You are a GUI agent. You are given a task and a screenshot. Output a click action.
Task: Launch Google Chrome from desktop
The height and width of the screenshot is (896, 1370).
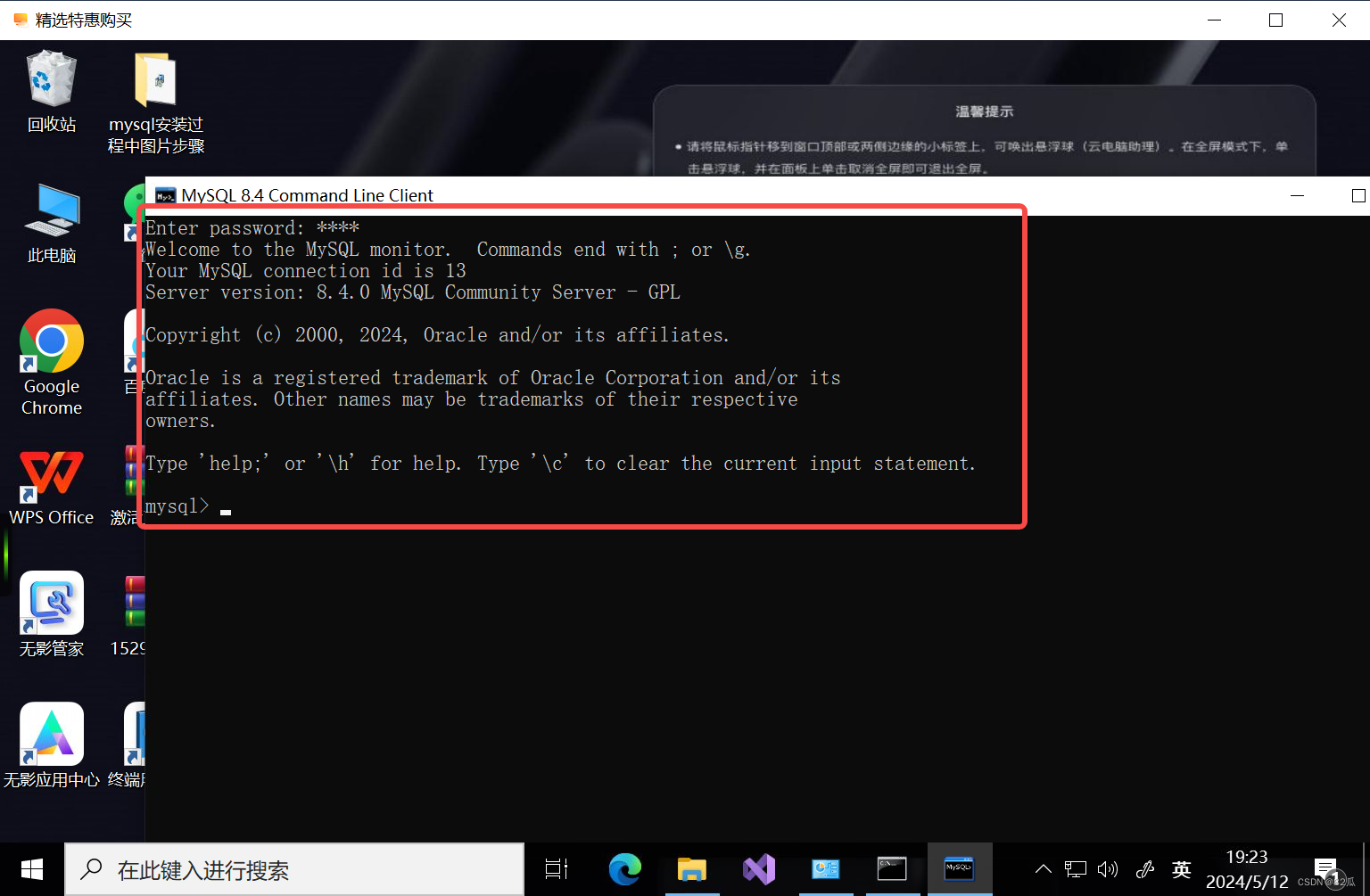pyautogui.click(x=52, y=362)
